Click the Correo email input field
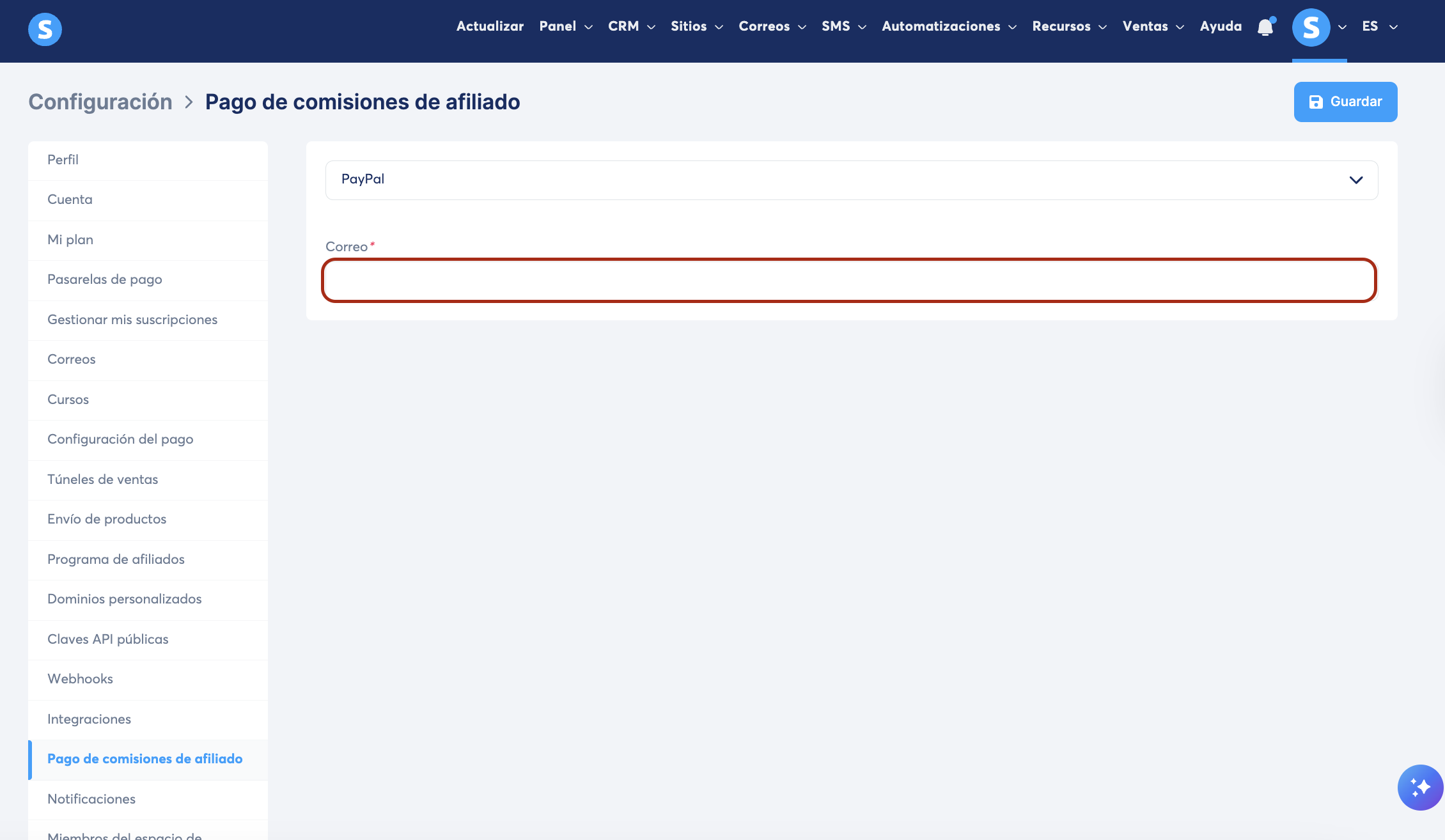Viewport: 1445px width, 840px height. [848, 280]
